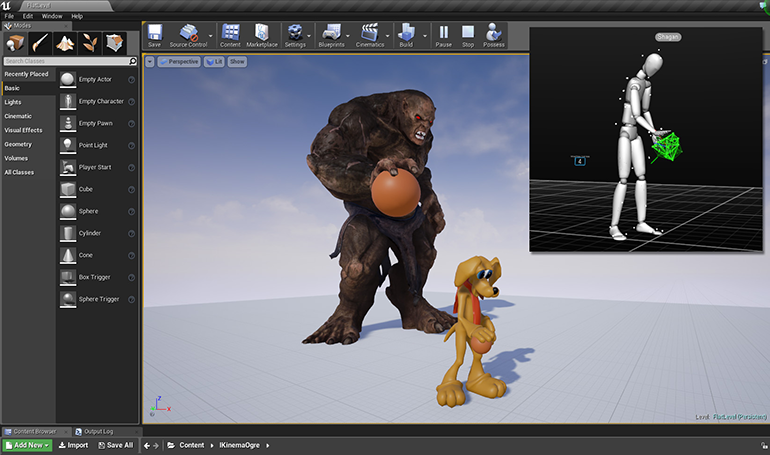Image resolution: width=770 pixels, height=455 pixels.
Task: Activate the Foliage mode icon
Action: click(x=90, y=43)
